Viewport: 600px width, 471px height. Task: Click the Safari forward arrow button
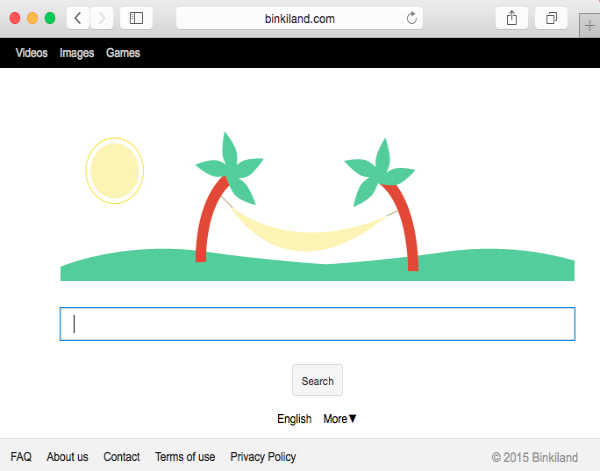pos(102,18)
